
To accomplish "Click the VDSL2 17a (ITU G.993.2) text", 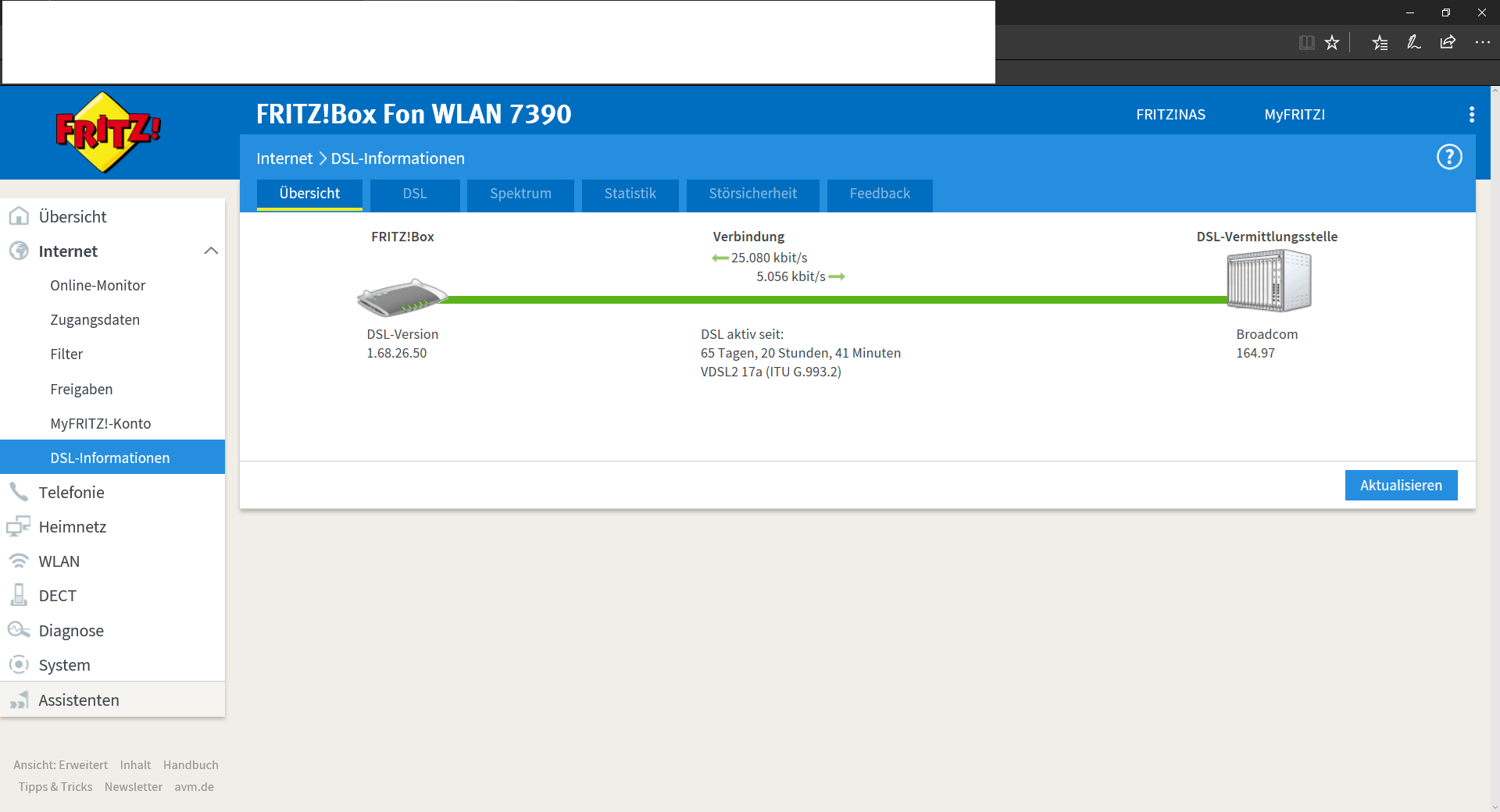I will [x=770, y=372].
